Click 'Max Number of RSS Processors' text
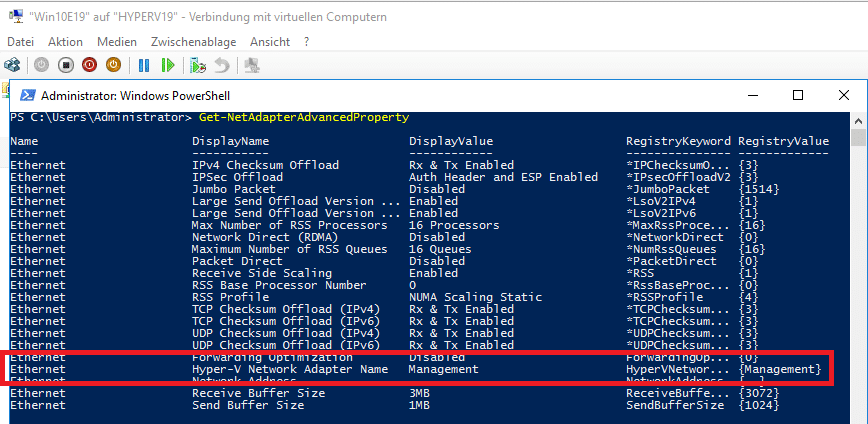 [x=290, y=225]
